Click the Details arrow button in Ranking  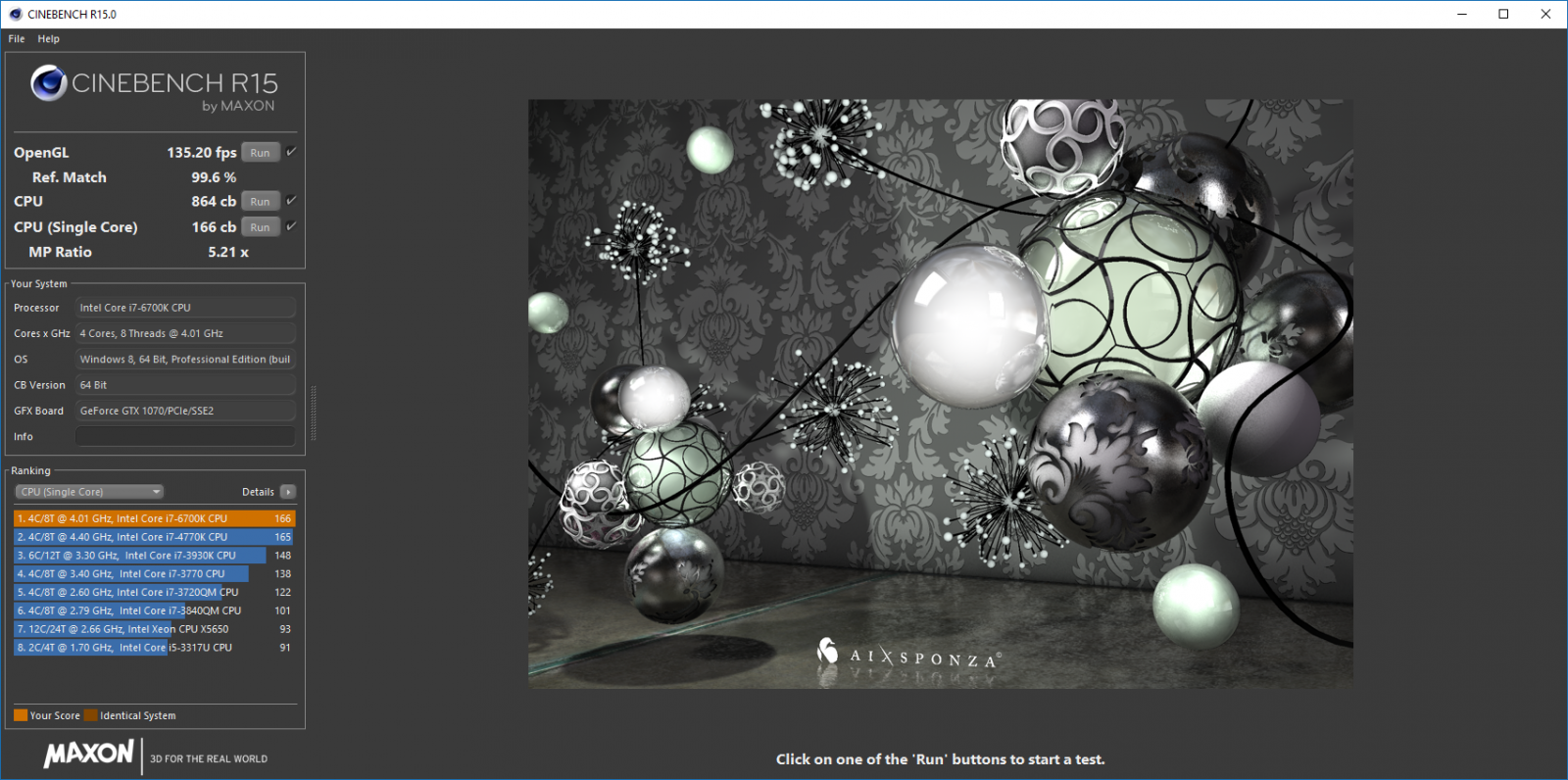click(288, 492)
